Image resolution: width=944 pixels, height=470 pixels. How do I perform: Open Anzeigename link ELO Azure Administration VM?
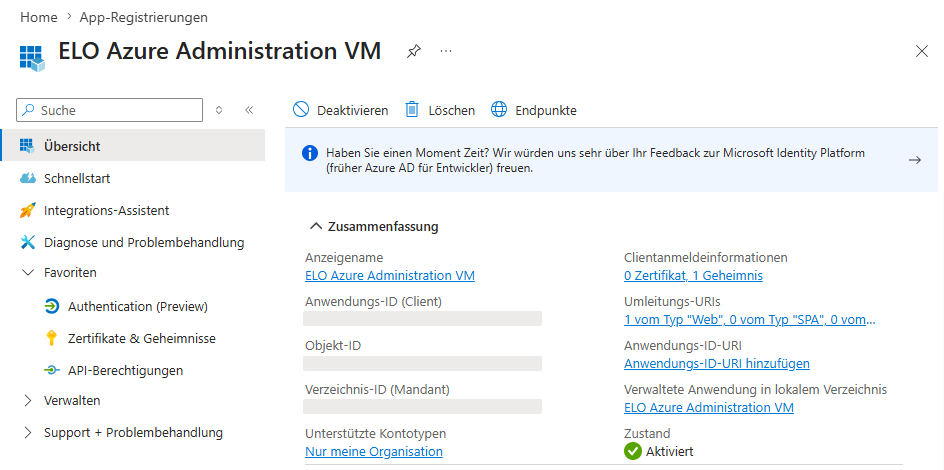tap(390, 276)
